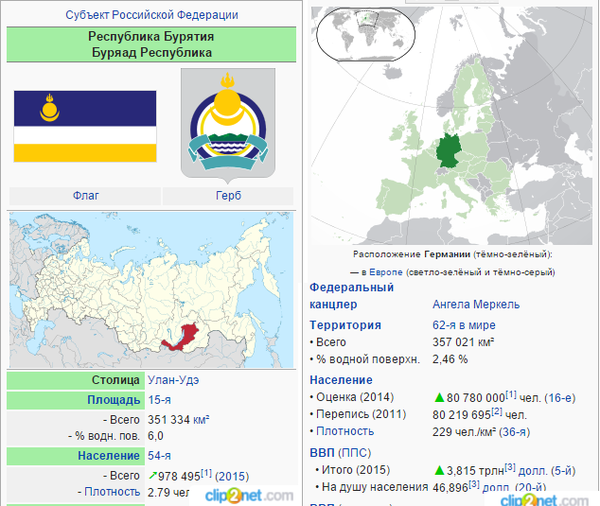Viewport: 600px width, 506px height.
Task: Click green increase arrow beside 978 495
Action: click(x=153, y=475)
